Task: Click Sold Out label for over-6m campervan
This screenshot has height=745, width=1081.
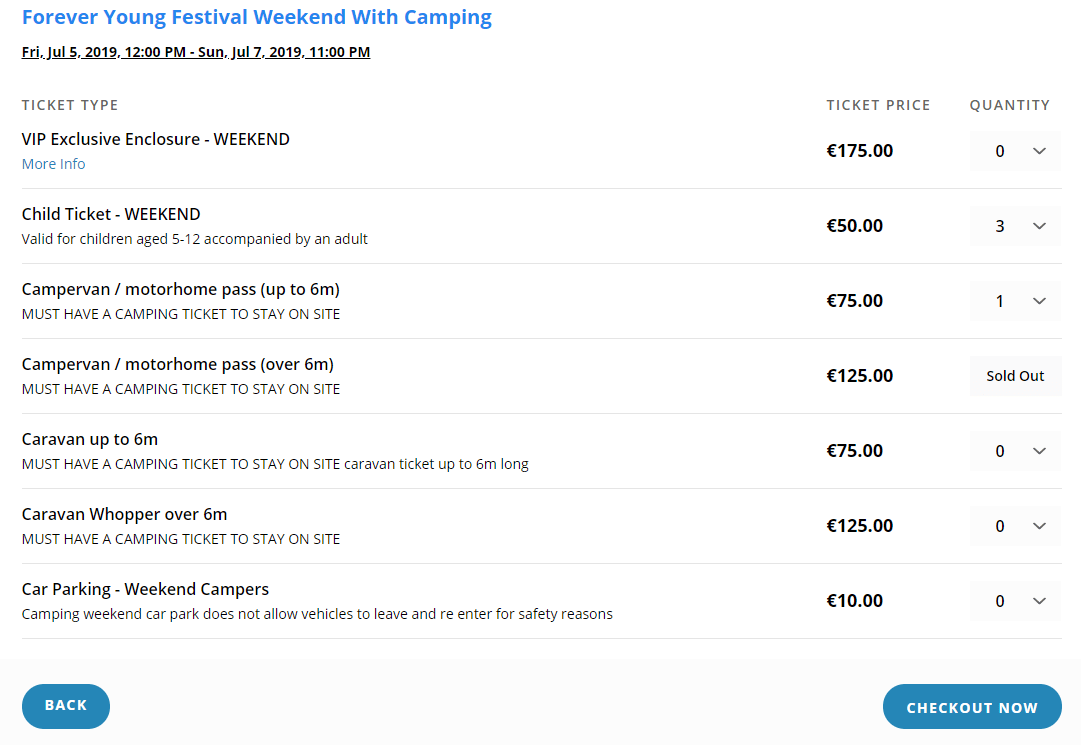Action: (x=1015, y=376)
